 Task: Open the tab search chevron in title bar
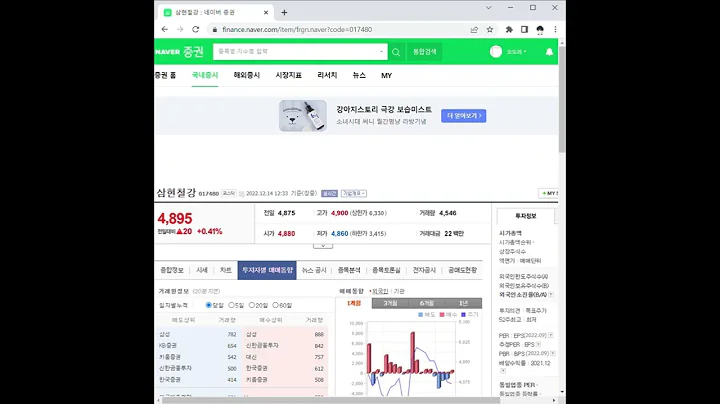tap(489, 8)
